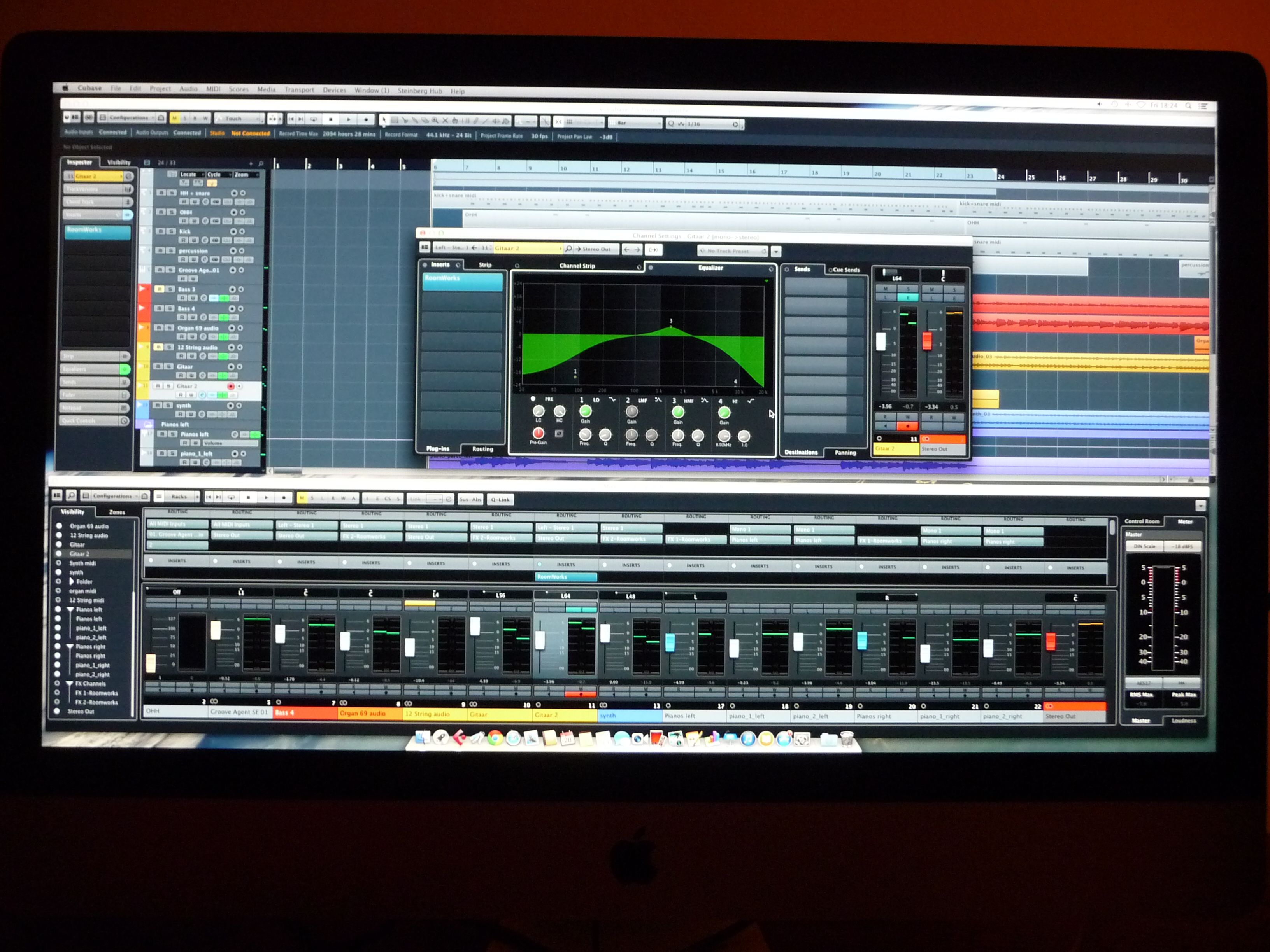
Task: Collapse the FX Channels group in visibility list
Action: [x=69, y=684]
